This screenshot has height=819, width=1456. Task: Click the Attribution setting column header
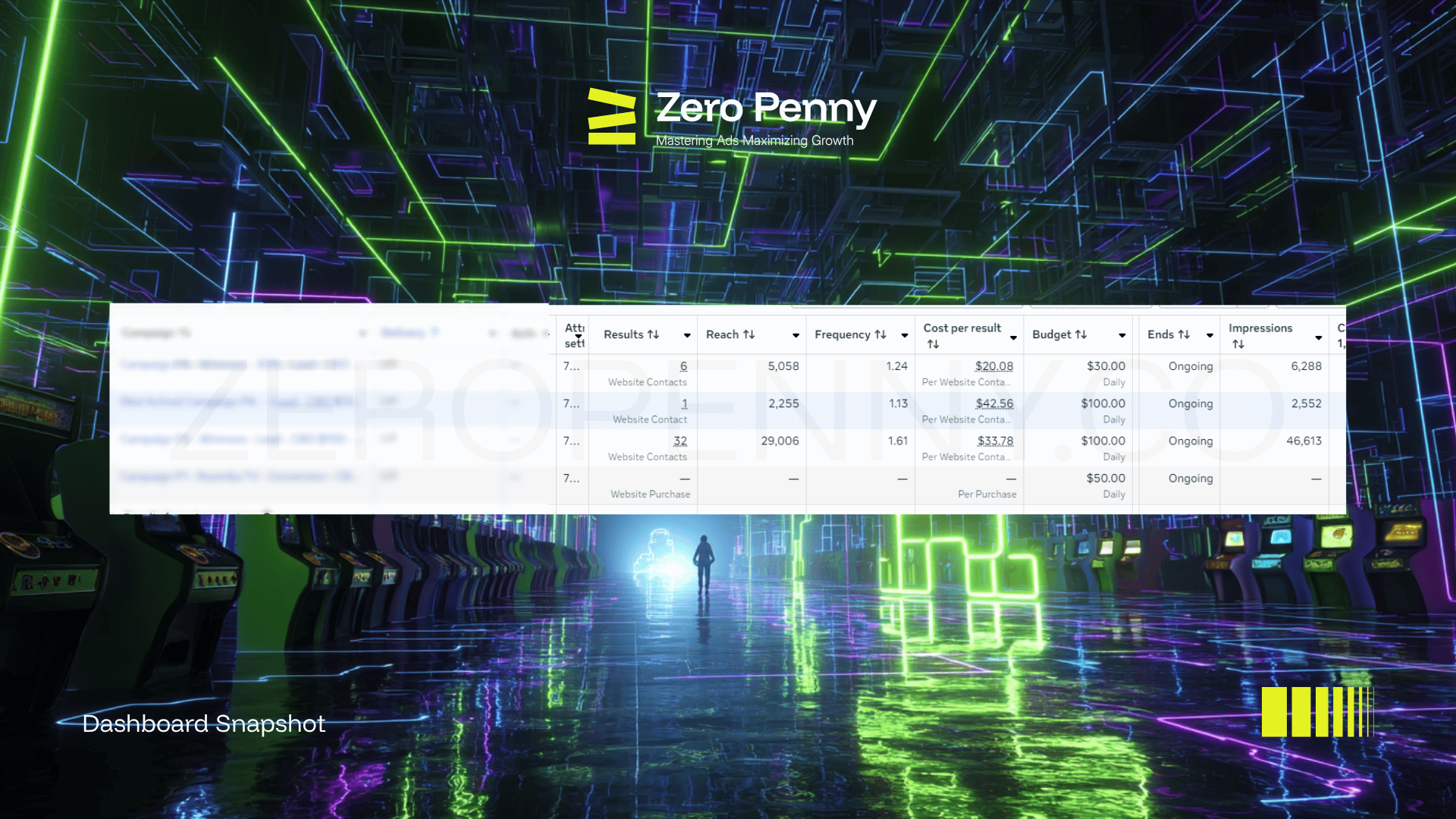coord(574,334)
